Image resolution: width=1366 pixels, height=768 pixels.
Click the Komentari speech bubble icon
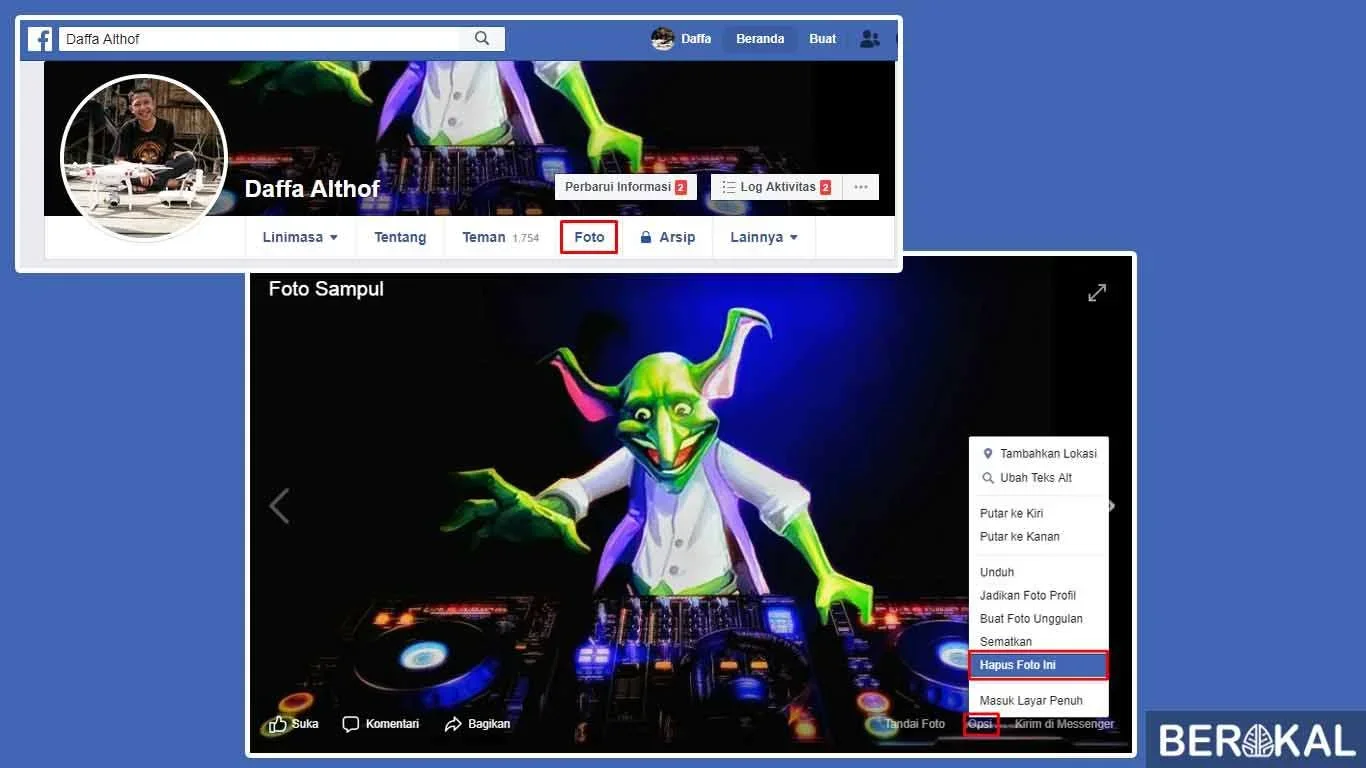click(351, 724)
